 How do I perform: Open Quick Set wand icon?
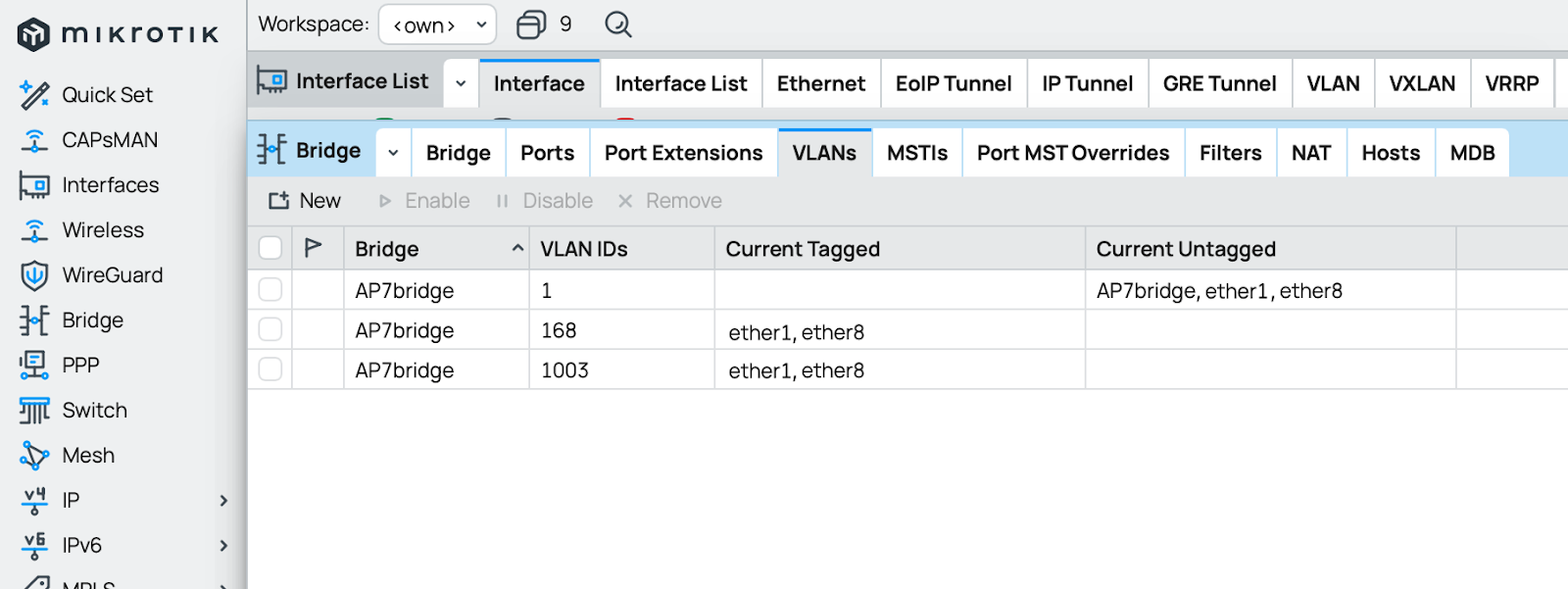pyautogui.click(x=34, y=95)
